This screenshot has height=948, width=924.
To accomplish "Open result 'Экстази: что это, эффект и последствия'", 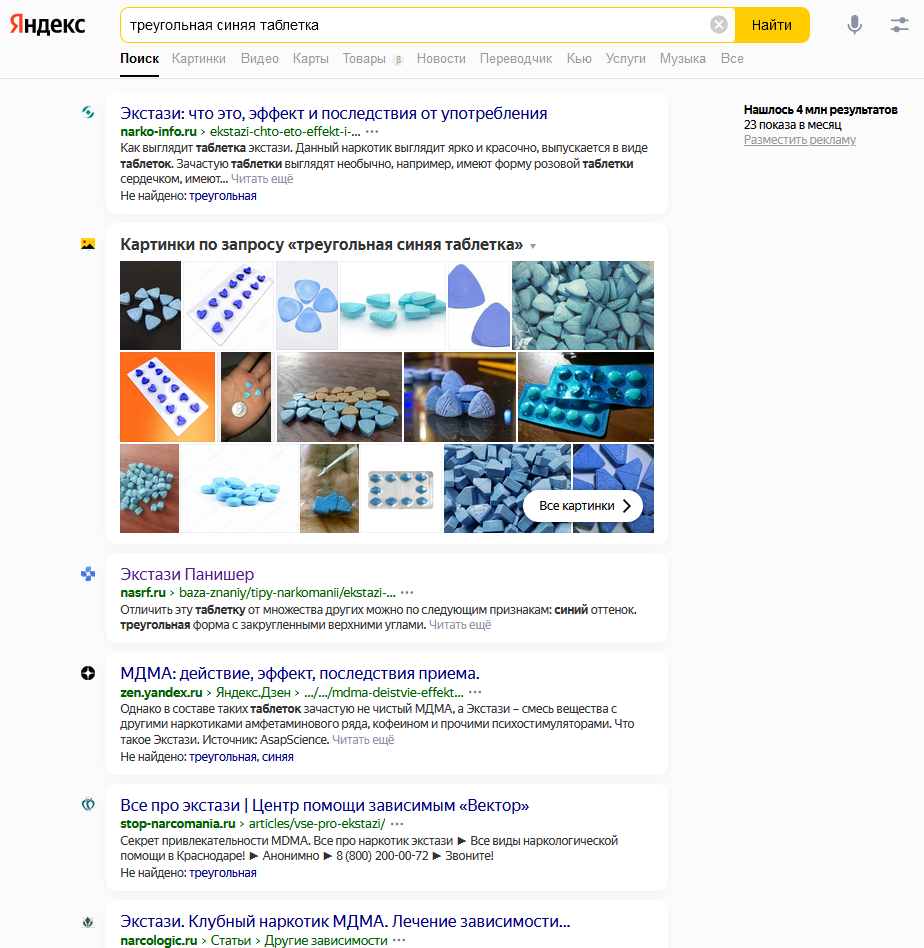I will pyautogui.click(x=333, y=113).
